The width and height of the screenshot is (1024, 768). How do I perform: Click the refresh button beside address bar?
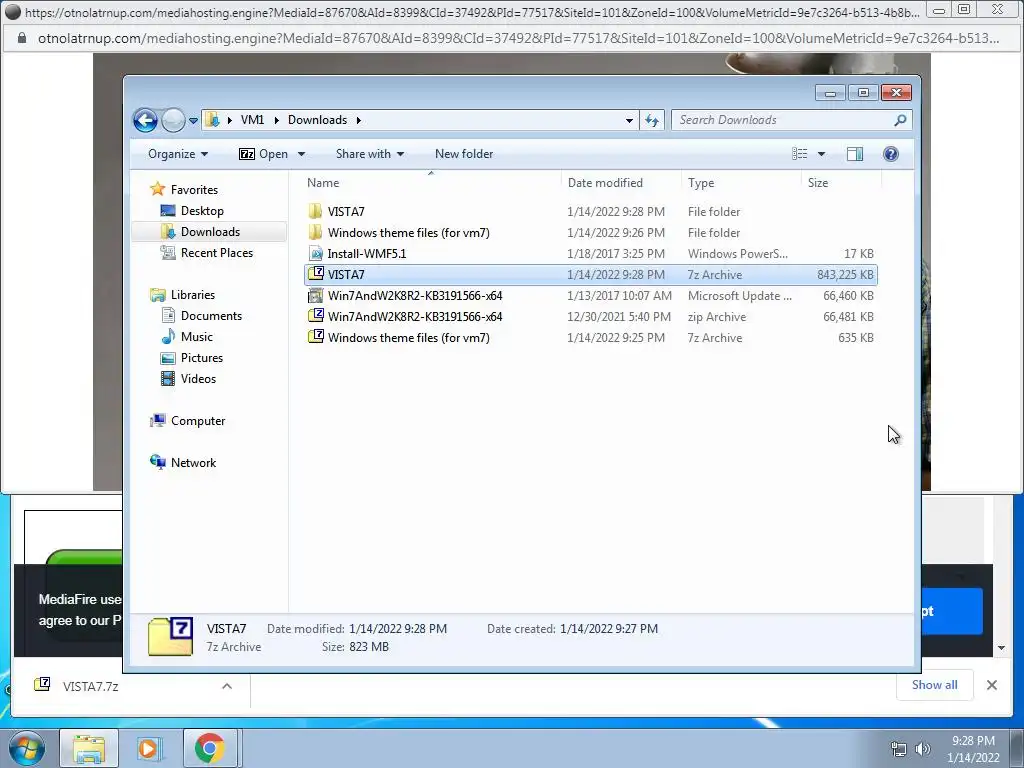tap(652, 120)
